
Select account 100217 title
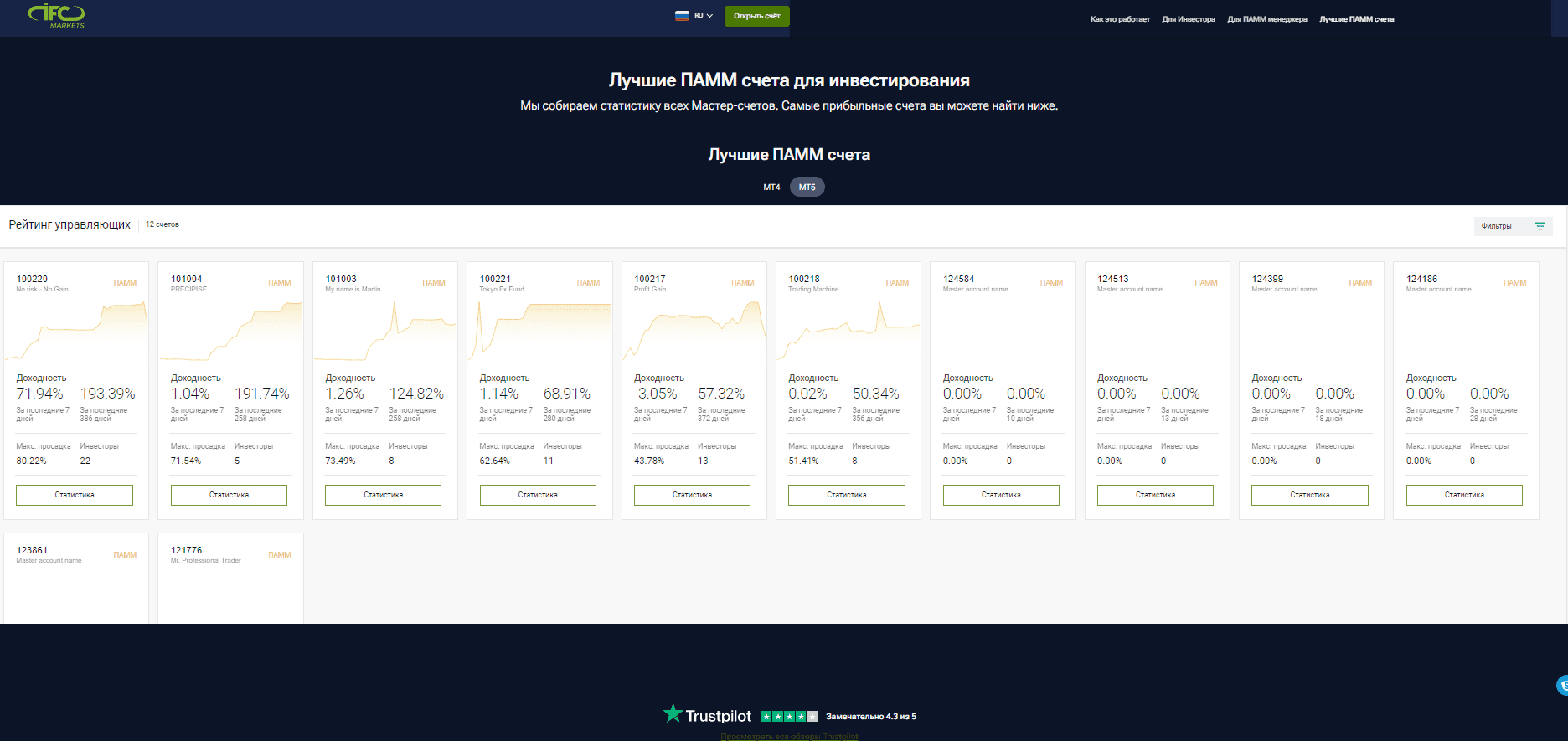(x=649, y=279)
